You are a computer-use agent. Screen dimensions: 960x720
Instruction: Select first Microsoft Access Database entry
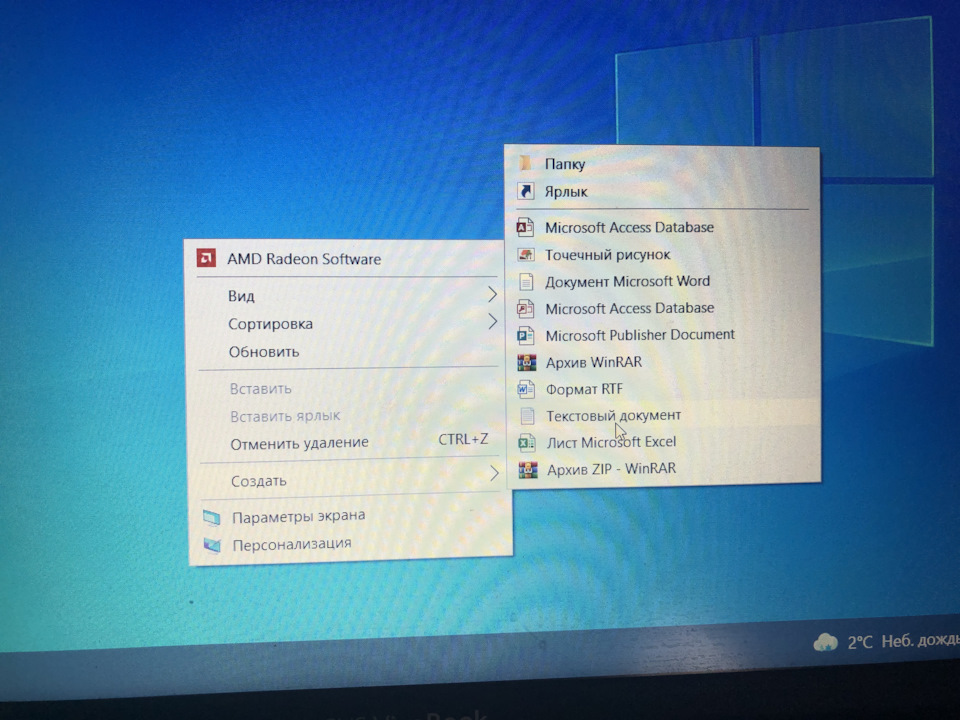tap(662, 227)
